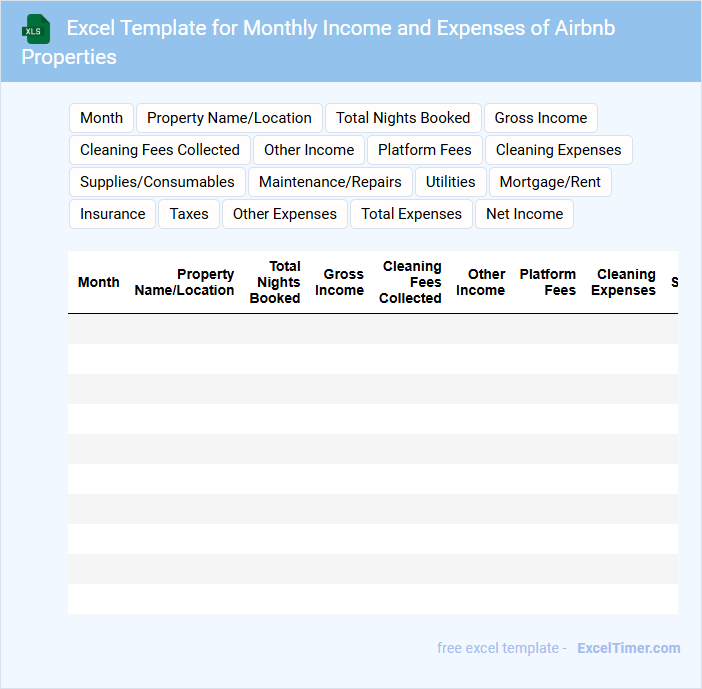702x689 pixels.
Task: Select the Month tag
Action: click(x=101, y=118)
